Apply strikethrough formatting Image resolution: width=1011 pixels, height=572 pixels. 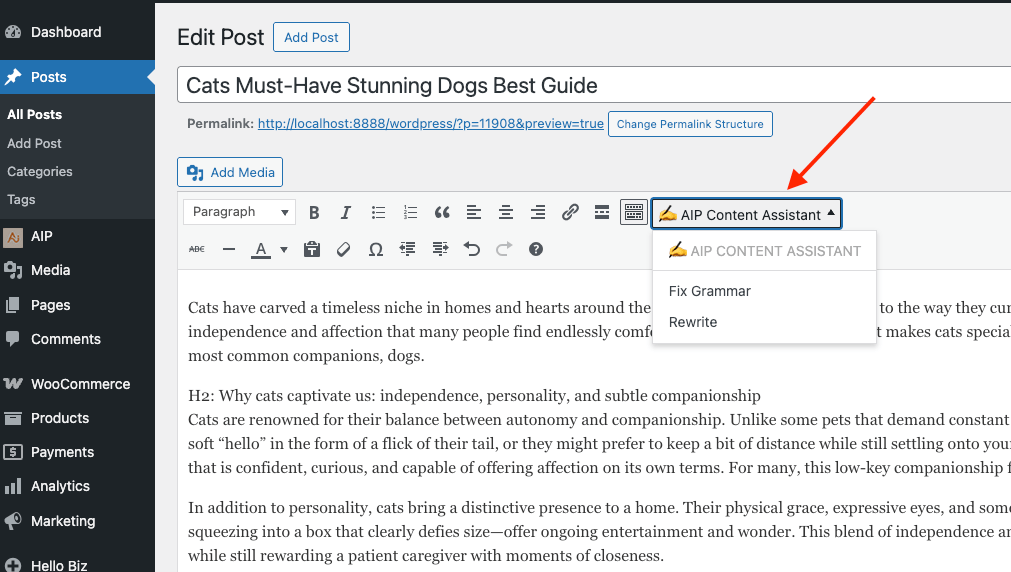click(197, 249)
